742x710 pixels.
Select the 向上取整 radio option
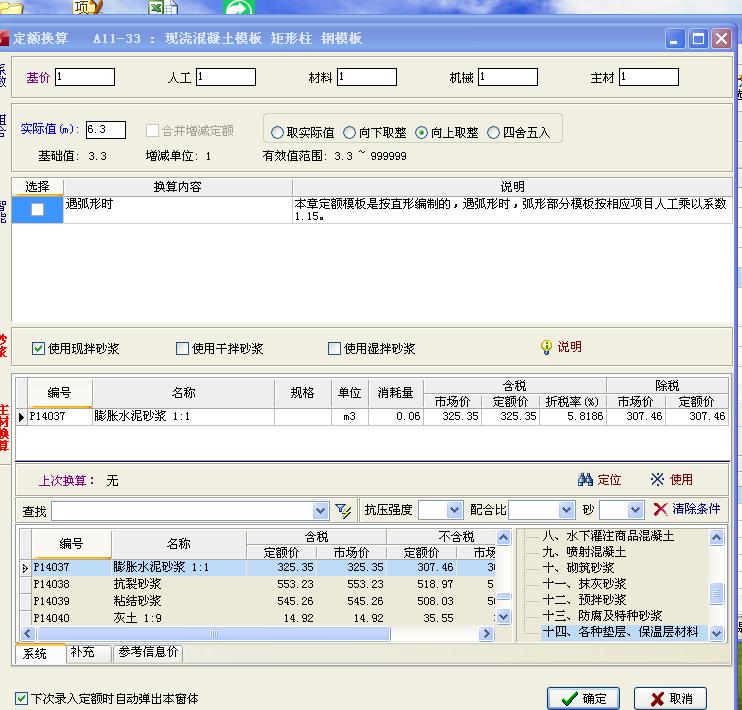point(421,133)
